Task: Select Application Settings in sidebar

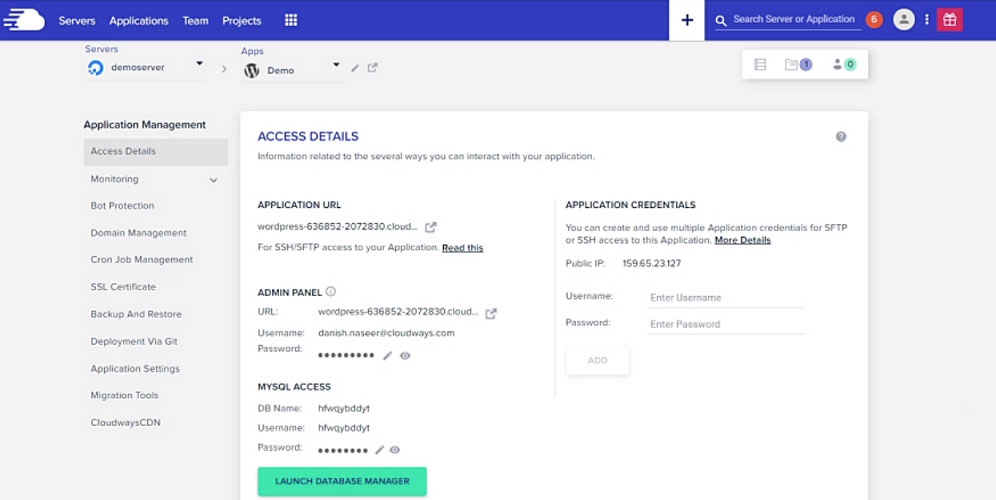Action: pos(135,368)
